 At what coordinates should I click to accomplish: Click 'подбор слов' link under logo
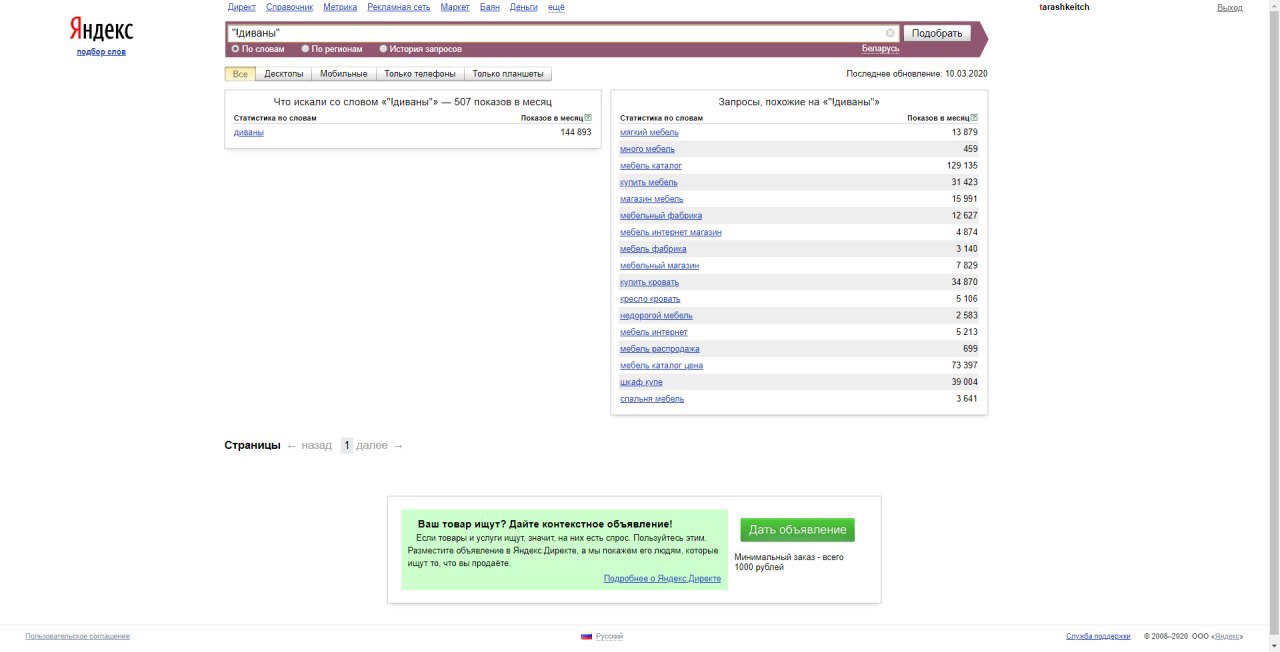click(101, 52)
